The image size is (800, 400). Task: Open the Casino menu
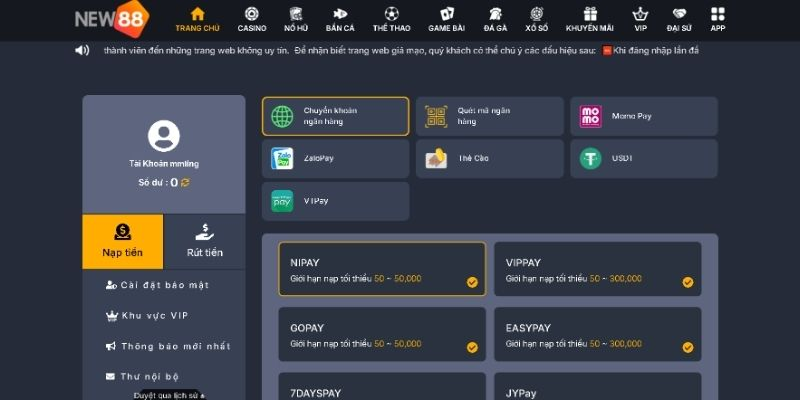tap(252, 19)
